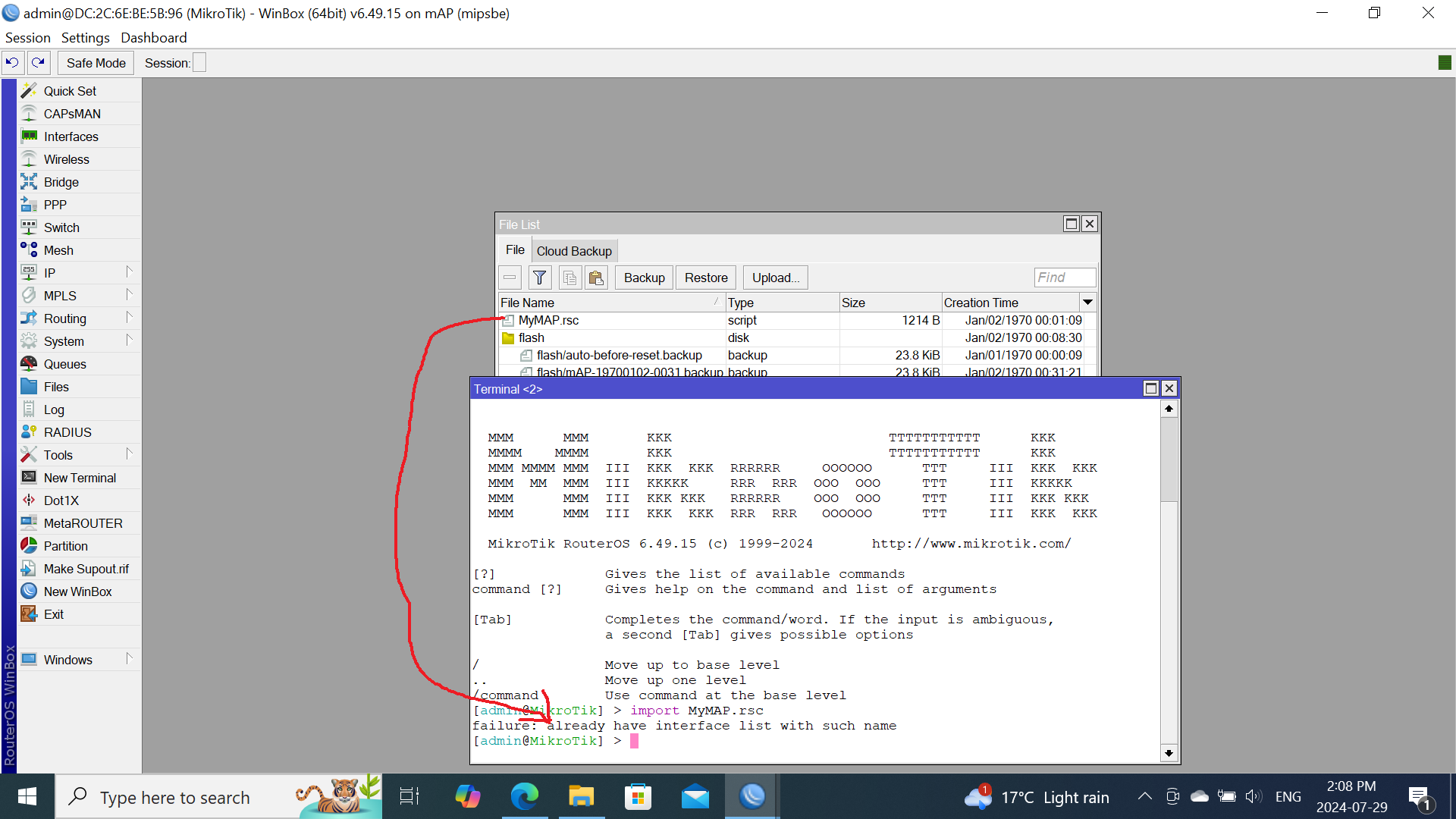Image resolution: width=1456 pixels, height=819 pixels.
Task: Open RADIUS settings
Action: click(x=67, y=432)
